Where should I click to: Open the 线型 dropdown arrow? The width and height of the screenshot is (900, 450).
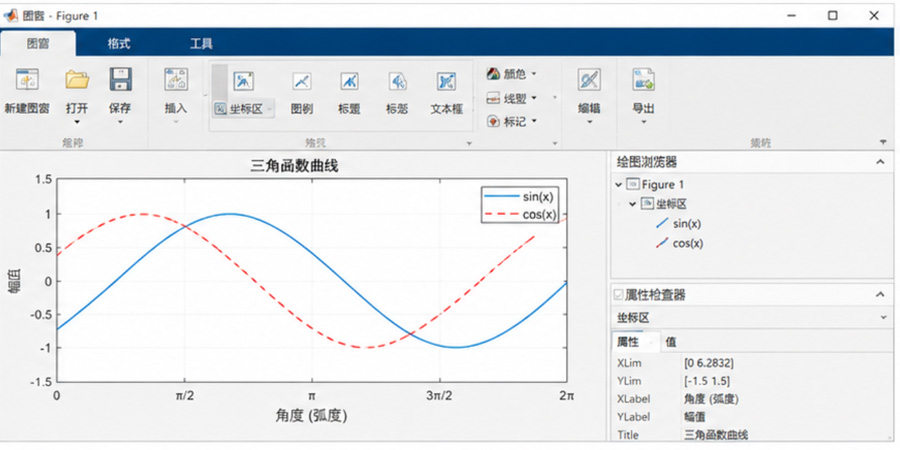pos(534,98)
